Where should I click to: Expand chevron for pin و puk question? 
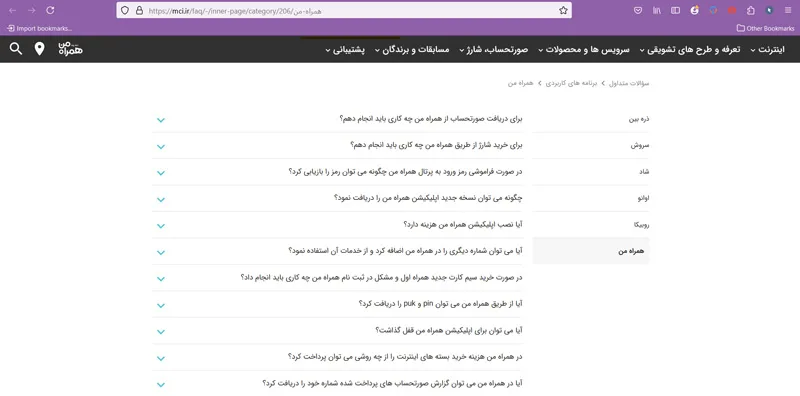click(161, 306)
